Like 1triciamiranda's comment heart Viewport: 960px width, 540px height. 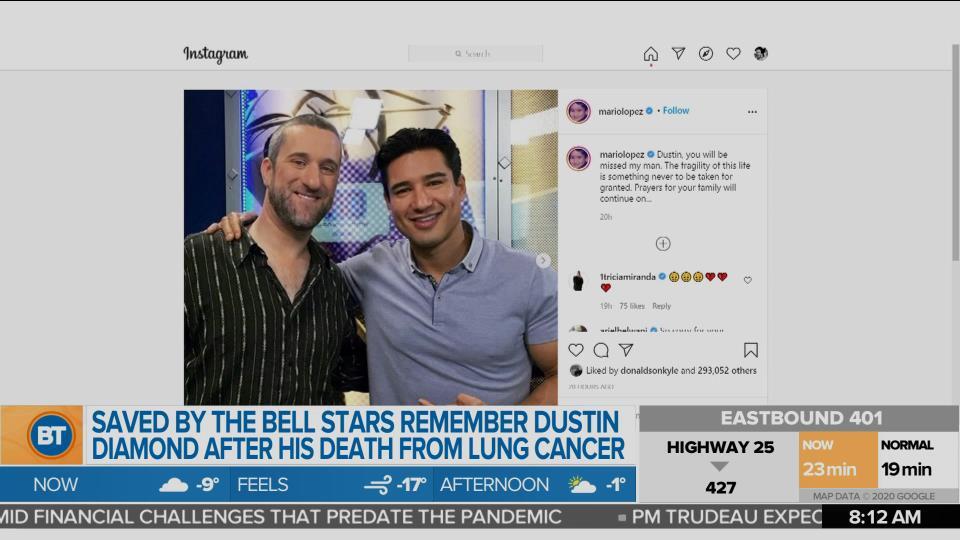tap(748, 280)
